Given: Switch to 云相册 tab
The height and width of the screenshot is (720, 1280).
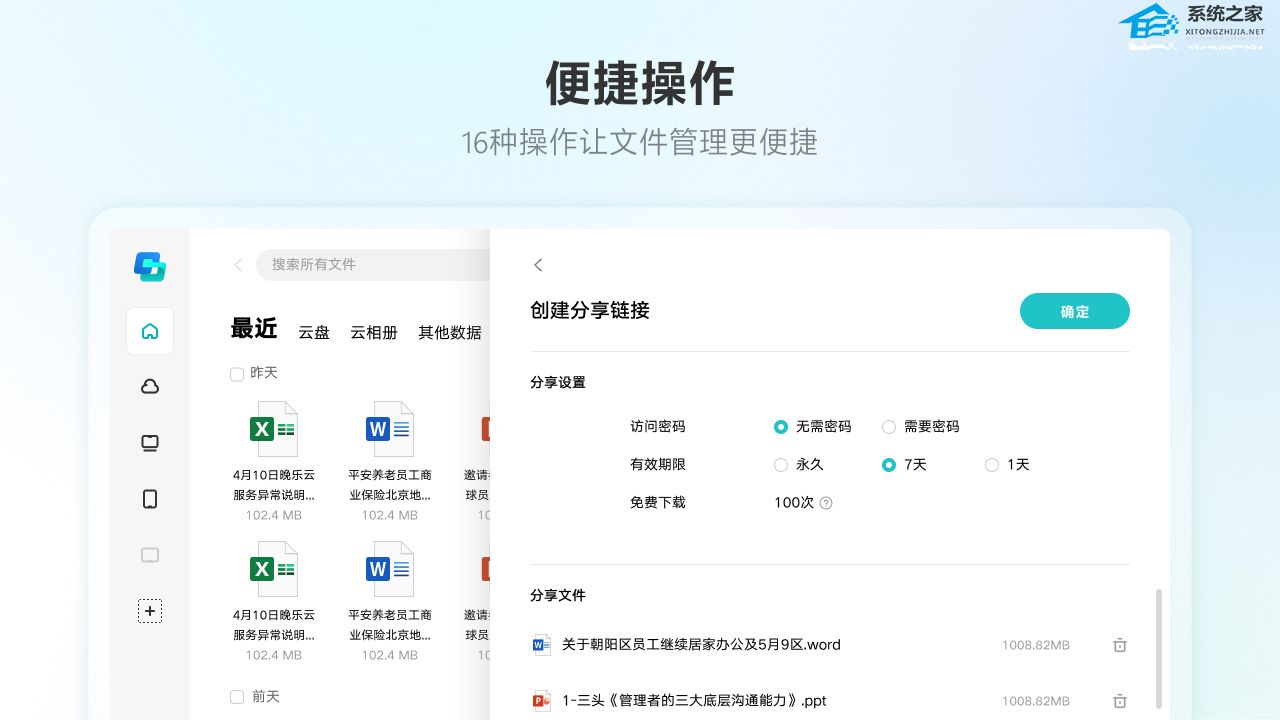Looking at the screenshot, I should point(374,333).
